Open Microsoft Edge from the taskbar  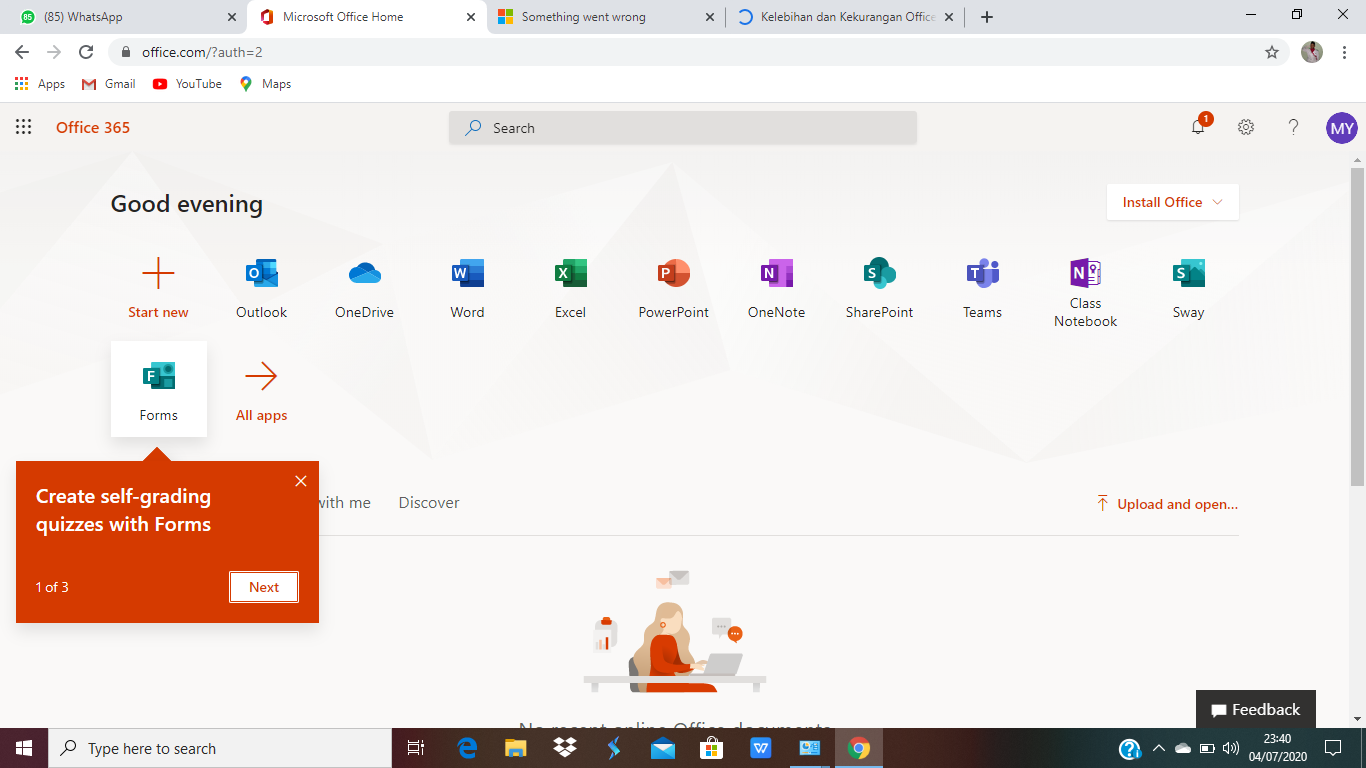pos(467,748)
